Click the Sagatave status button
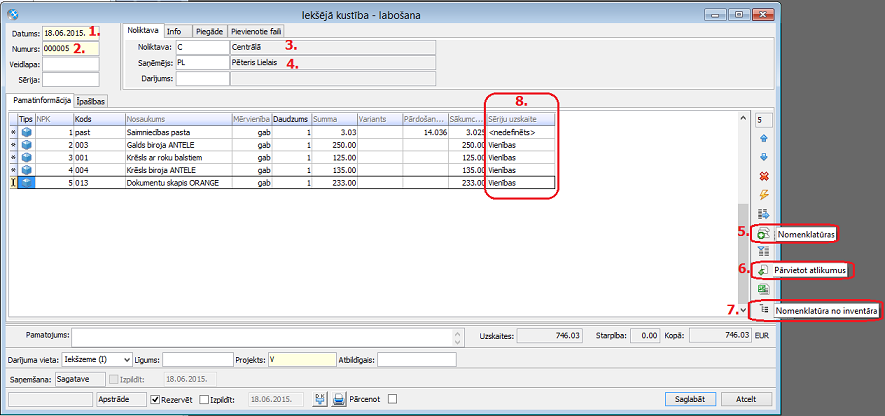 point(80,379)
